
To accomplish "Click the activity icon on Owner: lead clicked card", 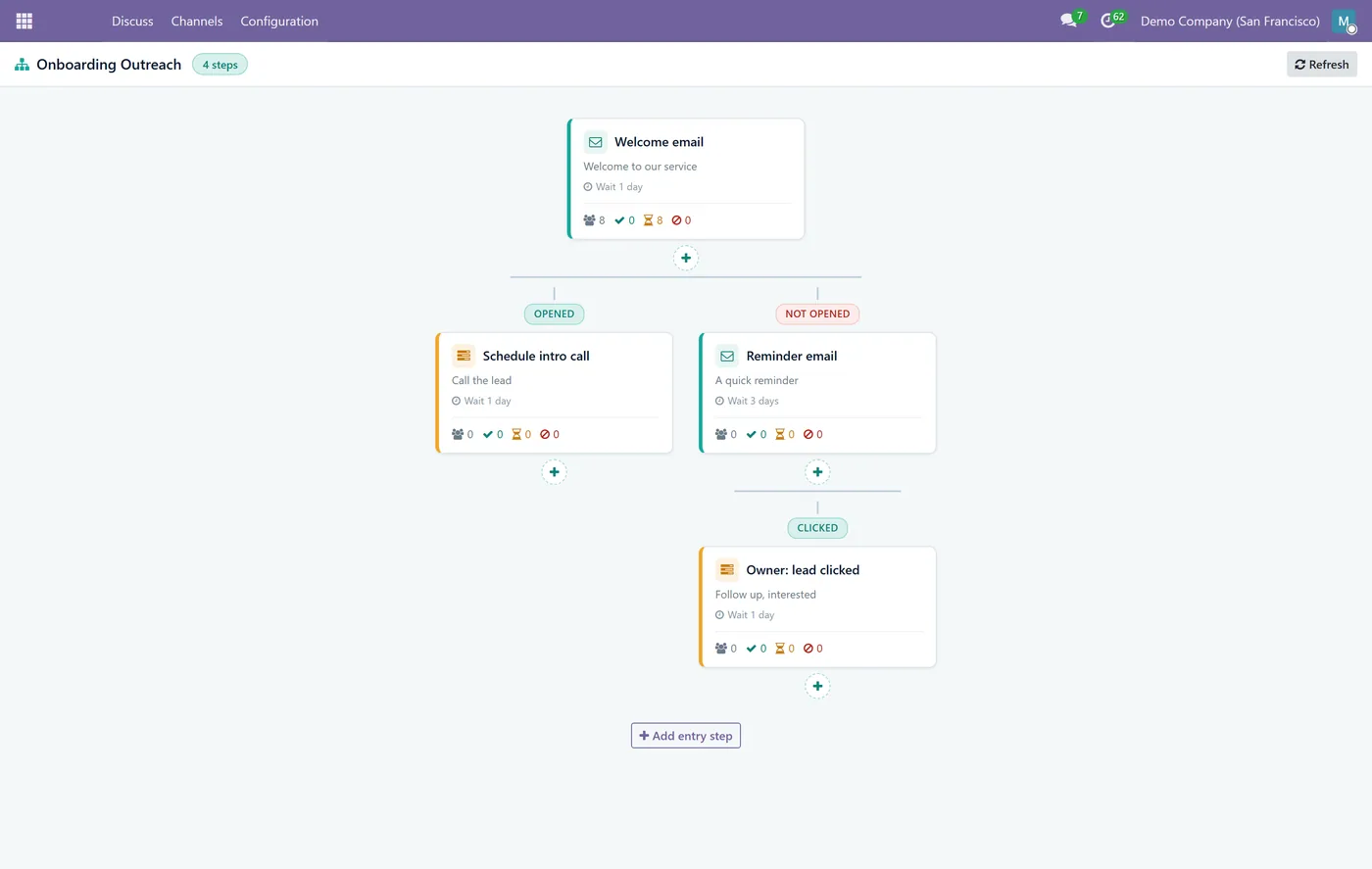I will 727,570.
